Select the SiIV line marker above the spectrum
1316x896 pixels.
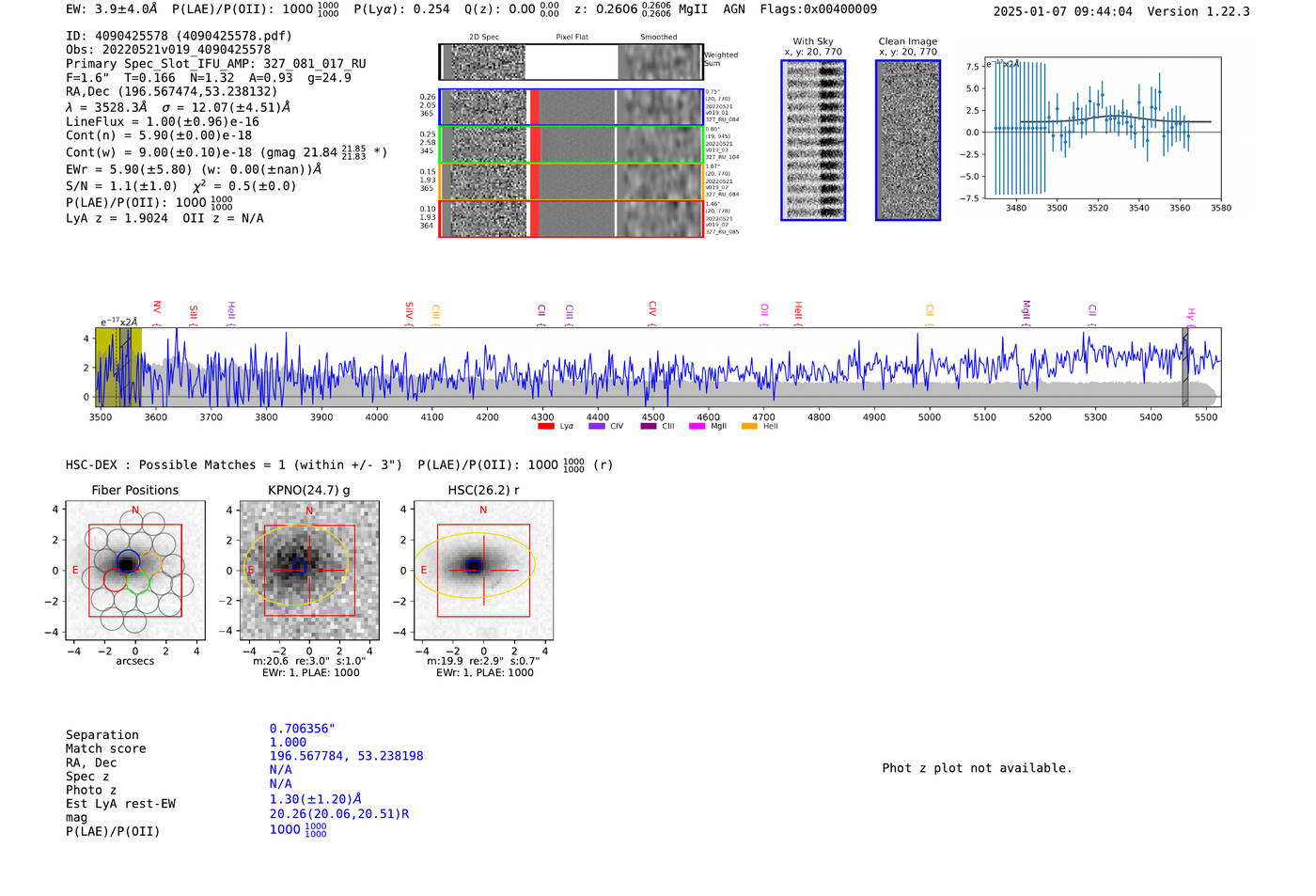409,312
